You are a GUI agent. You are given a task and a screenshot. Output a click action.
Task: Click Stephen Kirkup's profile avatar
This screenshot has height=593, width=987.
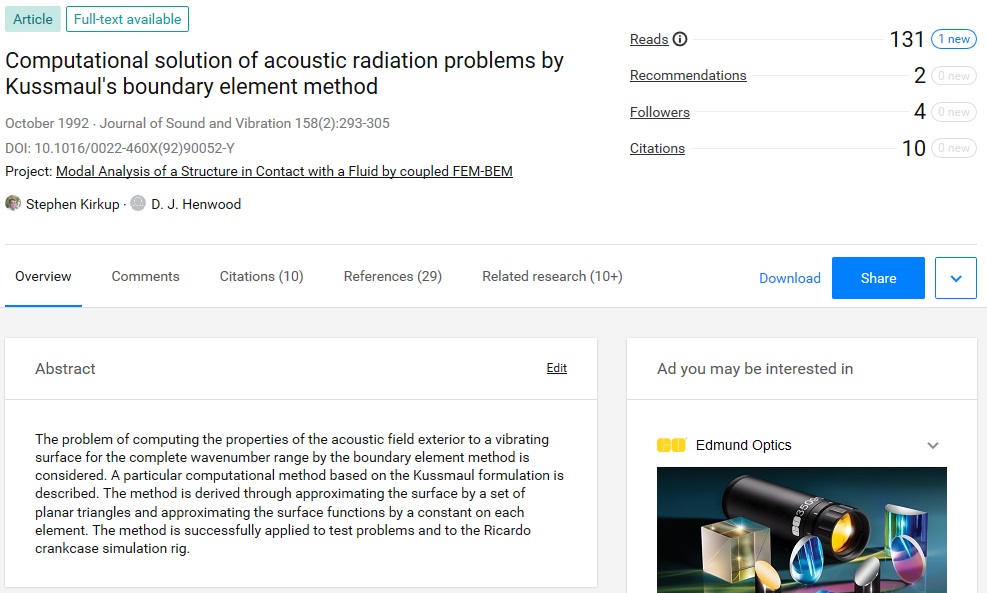tap(13, 203)
